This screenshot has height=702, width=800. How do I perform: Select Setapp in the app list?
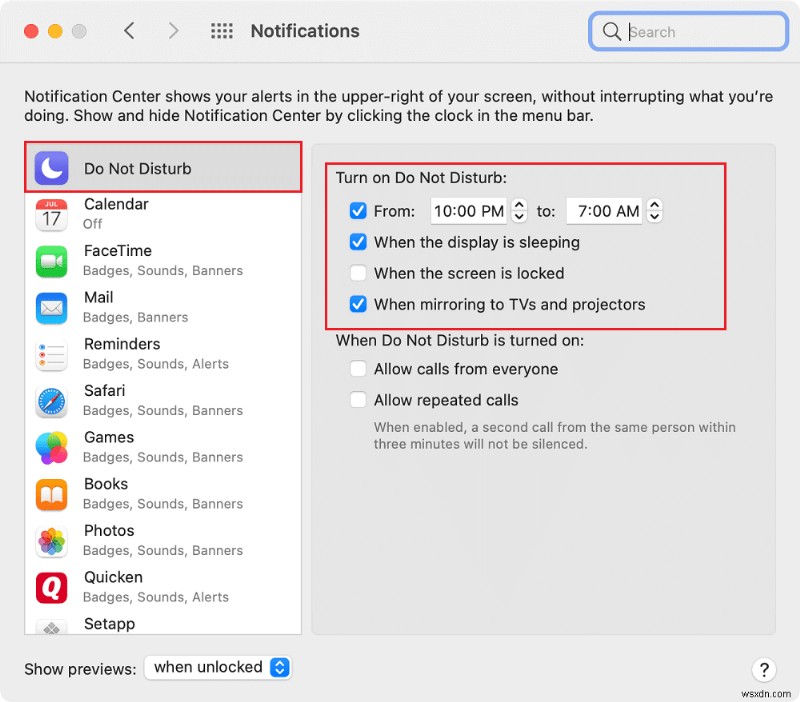coord(163,623)
